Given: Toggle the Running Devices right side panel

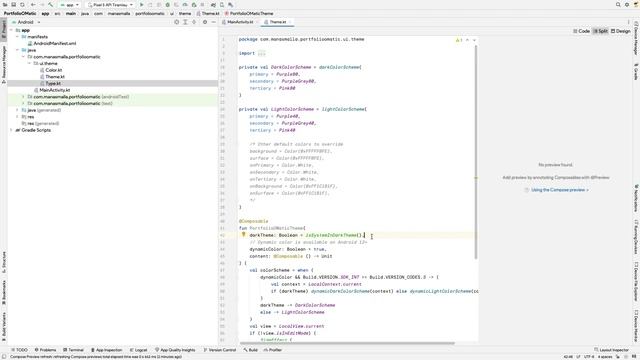Looking at the screenshot, I should tap(636, 237).
